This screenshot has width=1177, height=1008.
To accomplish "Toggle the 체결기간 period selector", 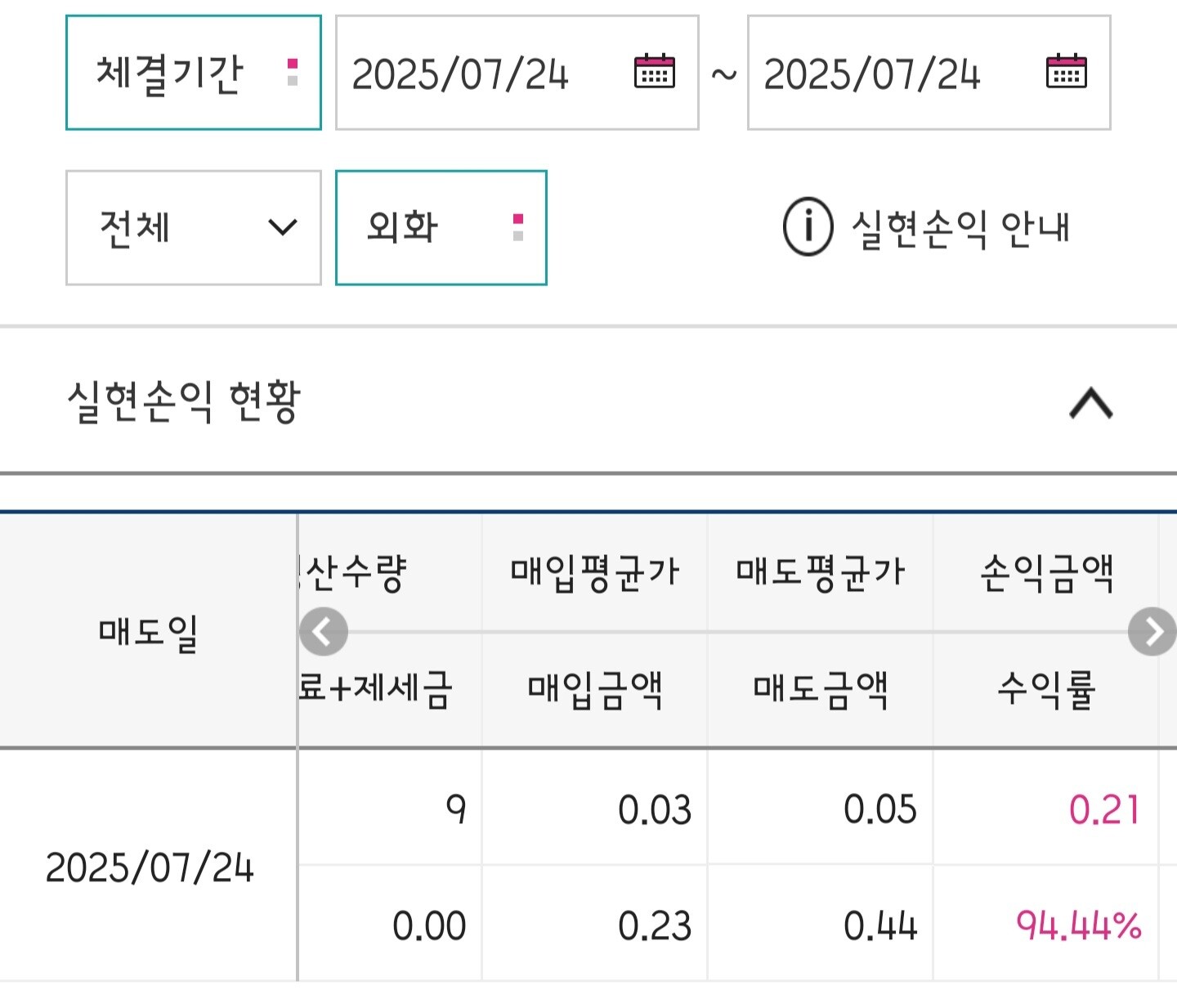I will pos(193,73).
